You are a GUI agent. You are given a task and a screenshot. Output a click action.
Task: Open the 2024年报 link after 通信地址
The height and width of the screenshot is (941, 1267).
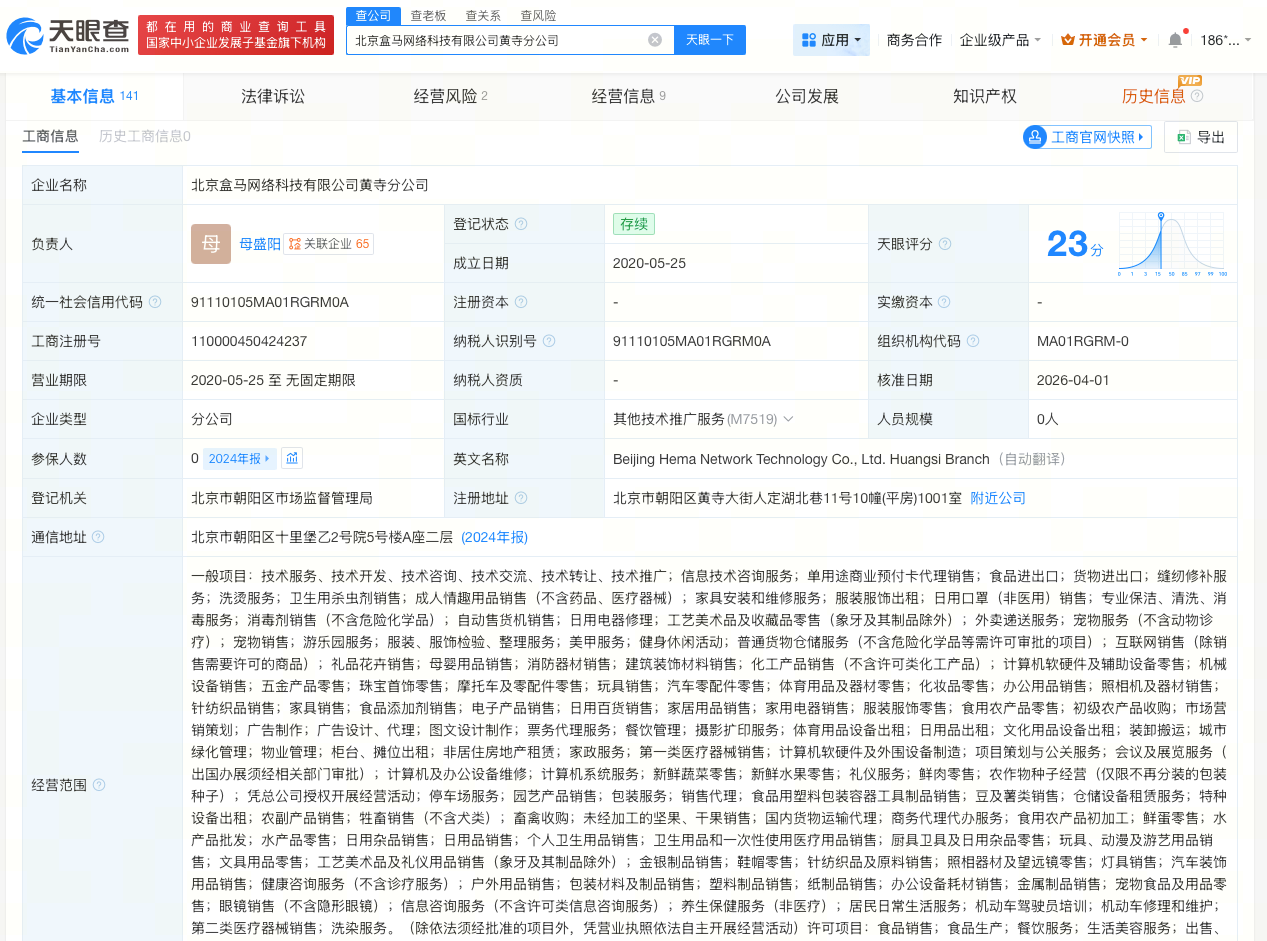click(494, 537)
